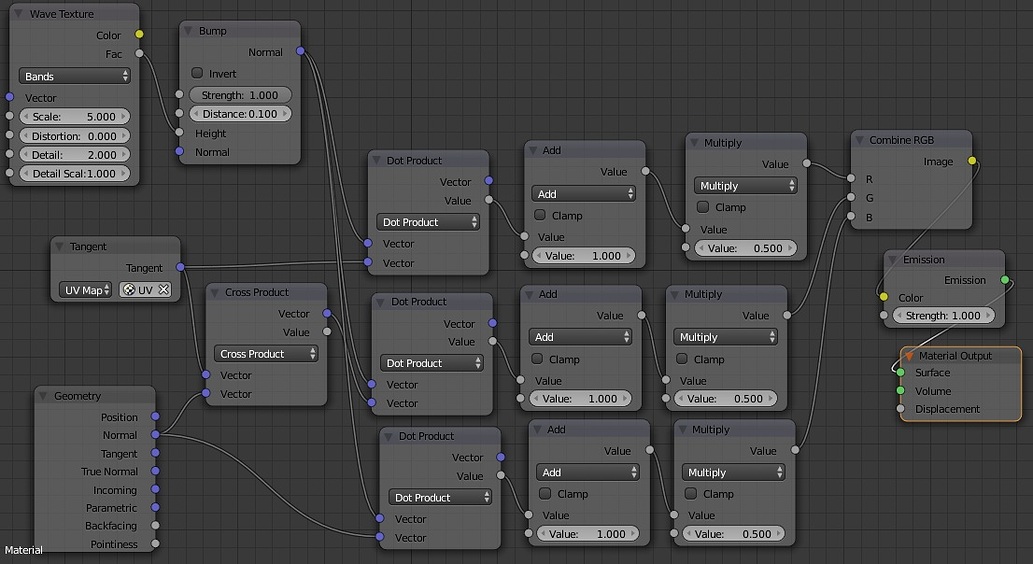The image size is (1033, 564).
Task: Open Add operation dropdown in B chain node
Action: tap(588, 472)
